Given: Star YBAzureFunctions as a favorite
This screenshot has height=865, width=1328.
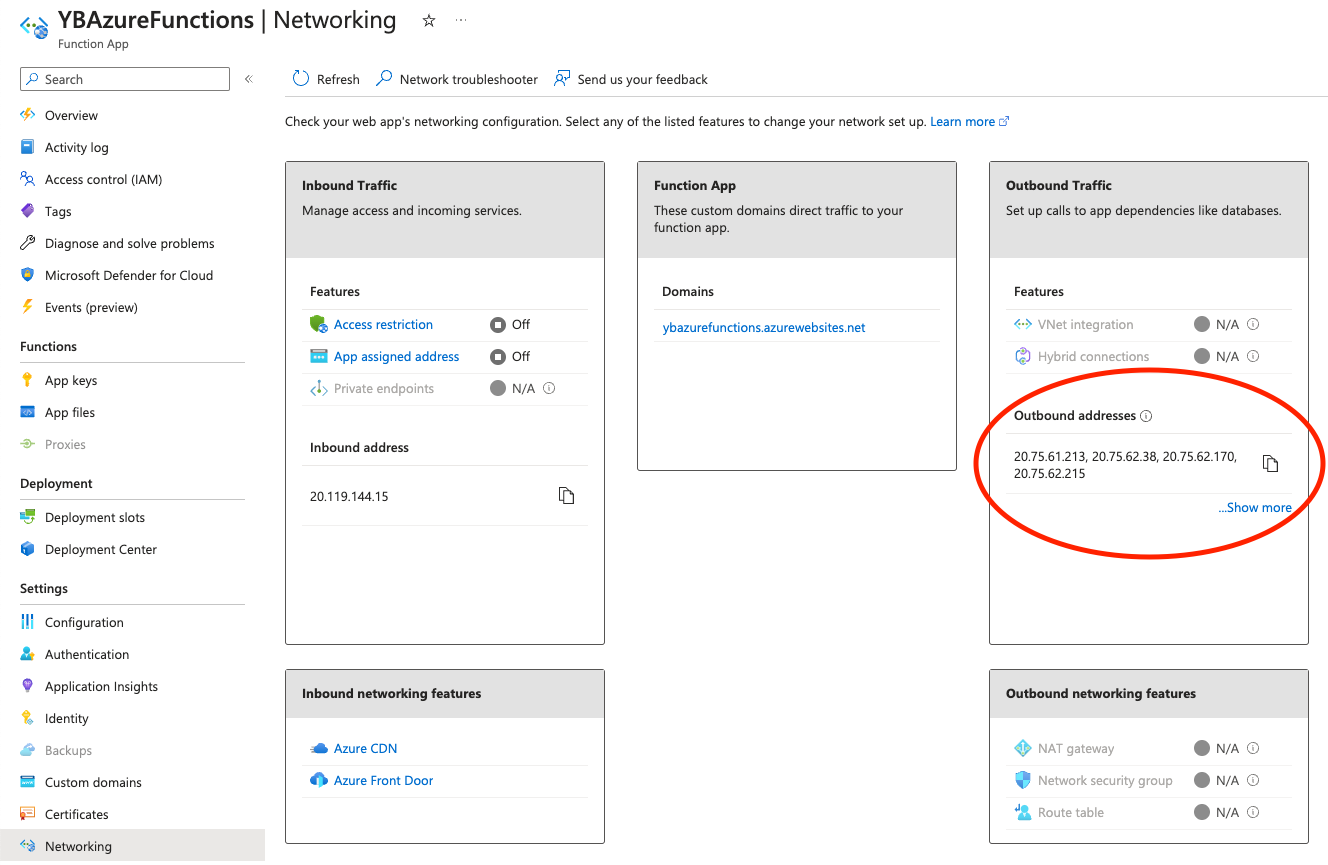Looking at the screenshot, I should pos(428,19).
